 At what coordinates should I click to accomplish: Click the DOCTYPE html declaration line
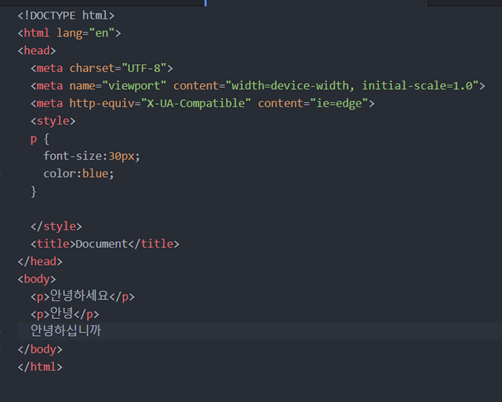tap(66, 15)
